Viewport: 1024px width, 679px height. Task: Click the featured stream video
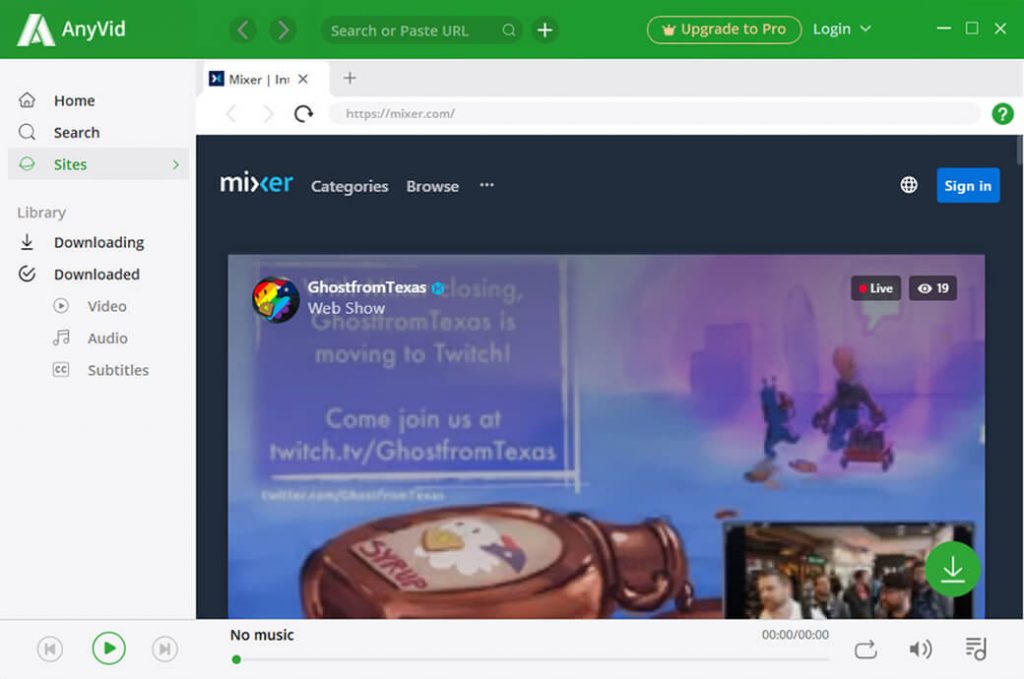(x=606, y=436)
